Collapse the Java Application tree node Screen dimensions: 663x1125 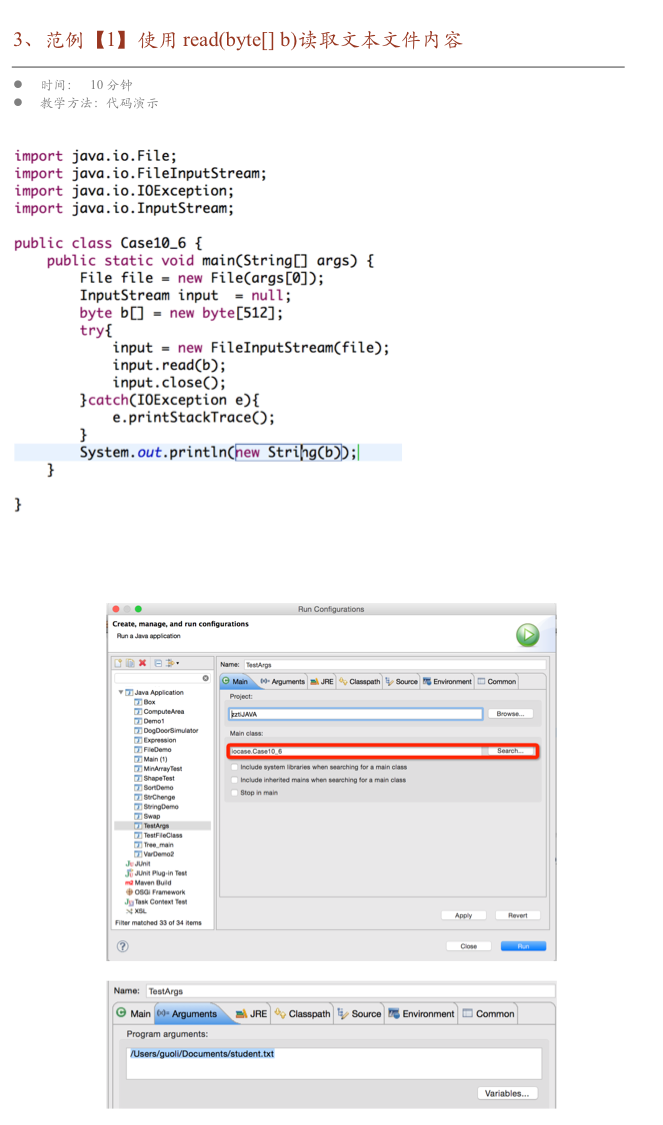coord(121,692)
